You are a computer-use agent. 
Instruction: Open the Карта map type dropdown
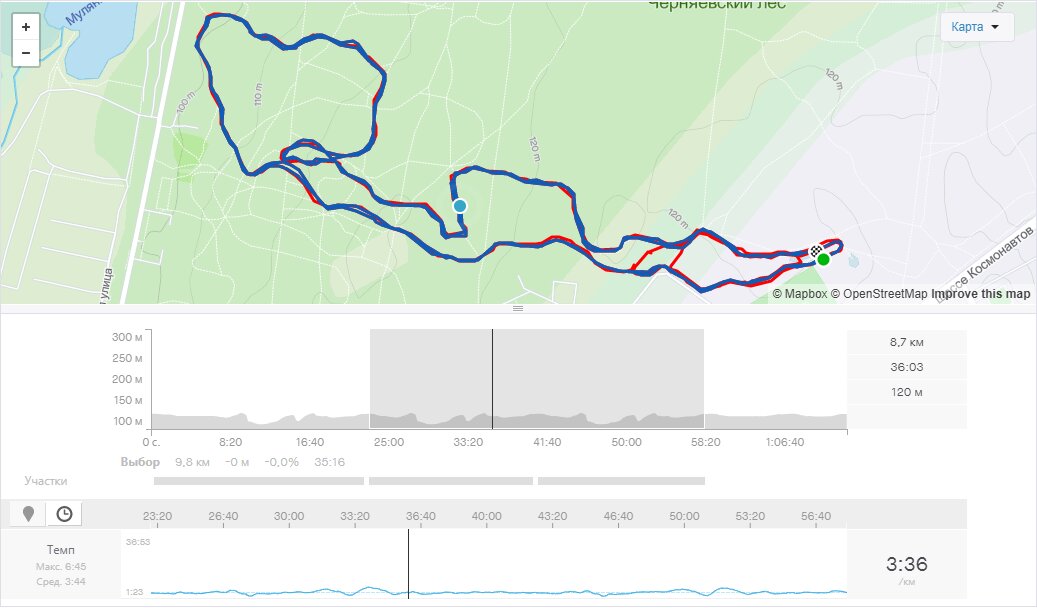976,27
